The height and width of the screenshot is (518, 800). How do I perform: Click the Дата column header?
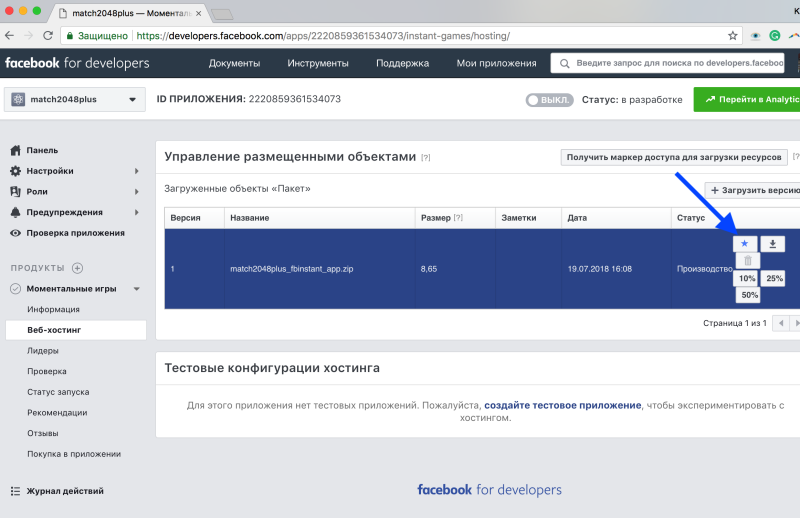(616, 218)
